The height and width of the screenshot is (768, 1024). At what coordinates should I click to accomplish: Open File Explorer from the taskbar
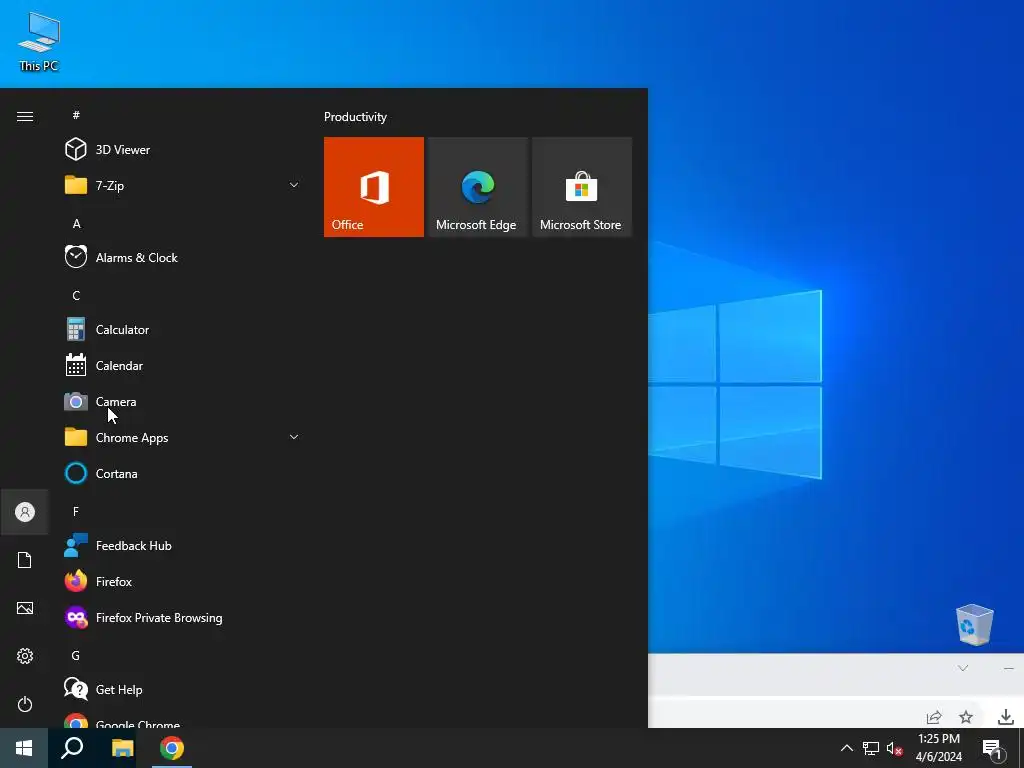(122, 748)
